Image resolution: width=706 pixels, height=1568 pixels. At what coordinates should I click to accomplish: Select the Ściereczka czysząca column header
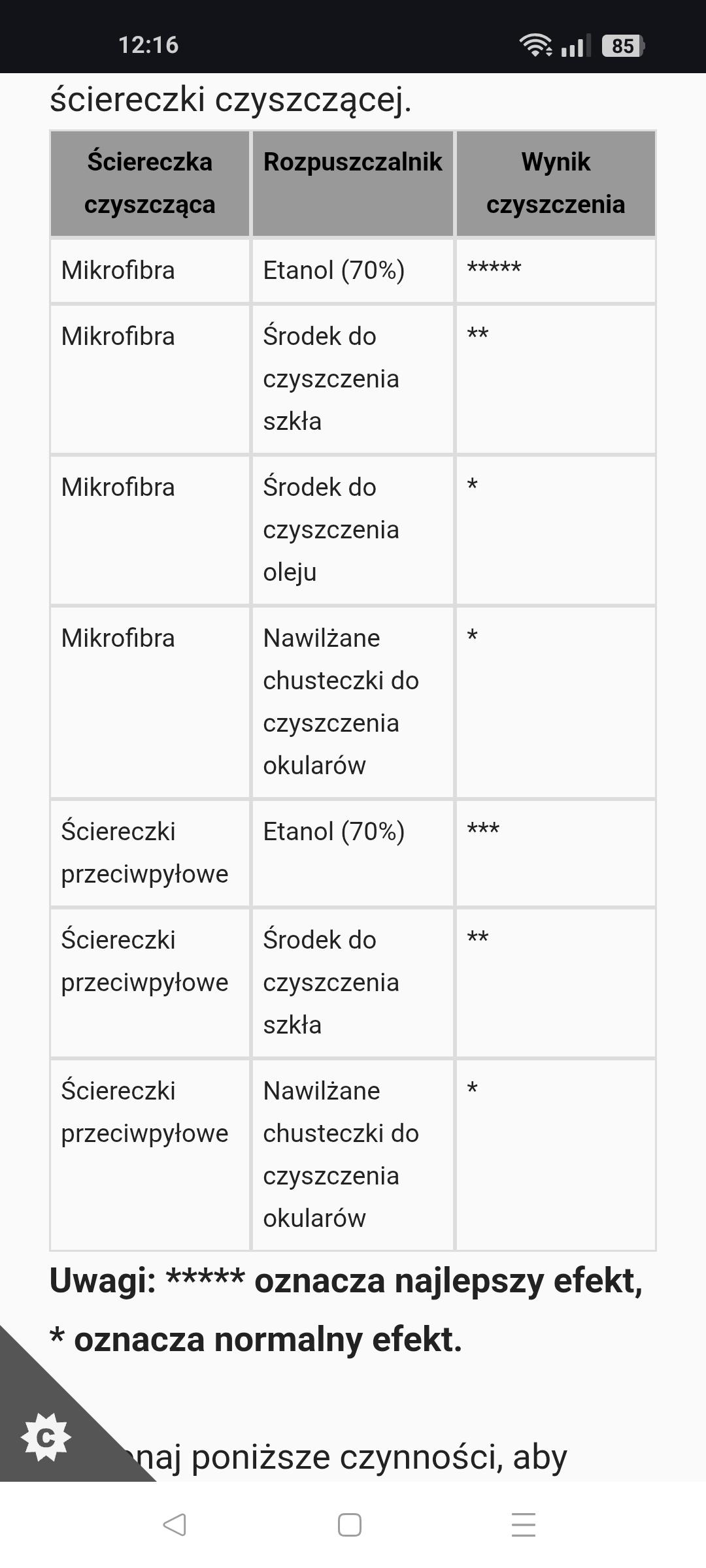pos(150,183)
